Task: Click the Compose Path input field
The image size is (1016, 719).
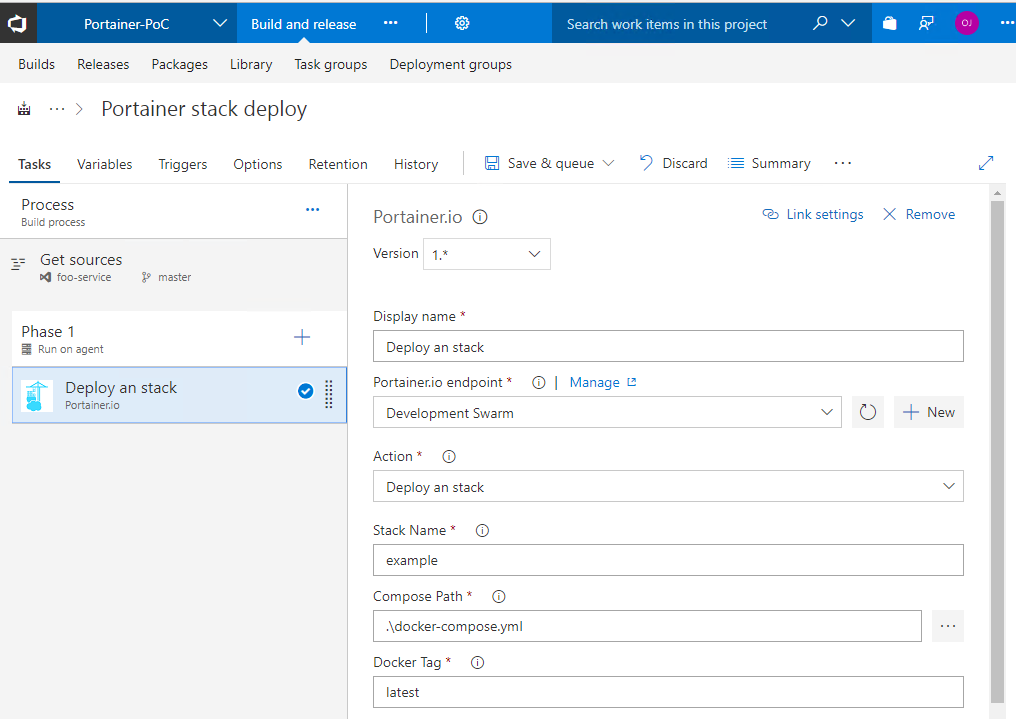Action: point(647,626)
